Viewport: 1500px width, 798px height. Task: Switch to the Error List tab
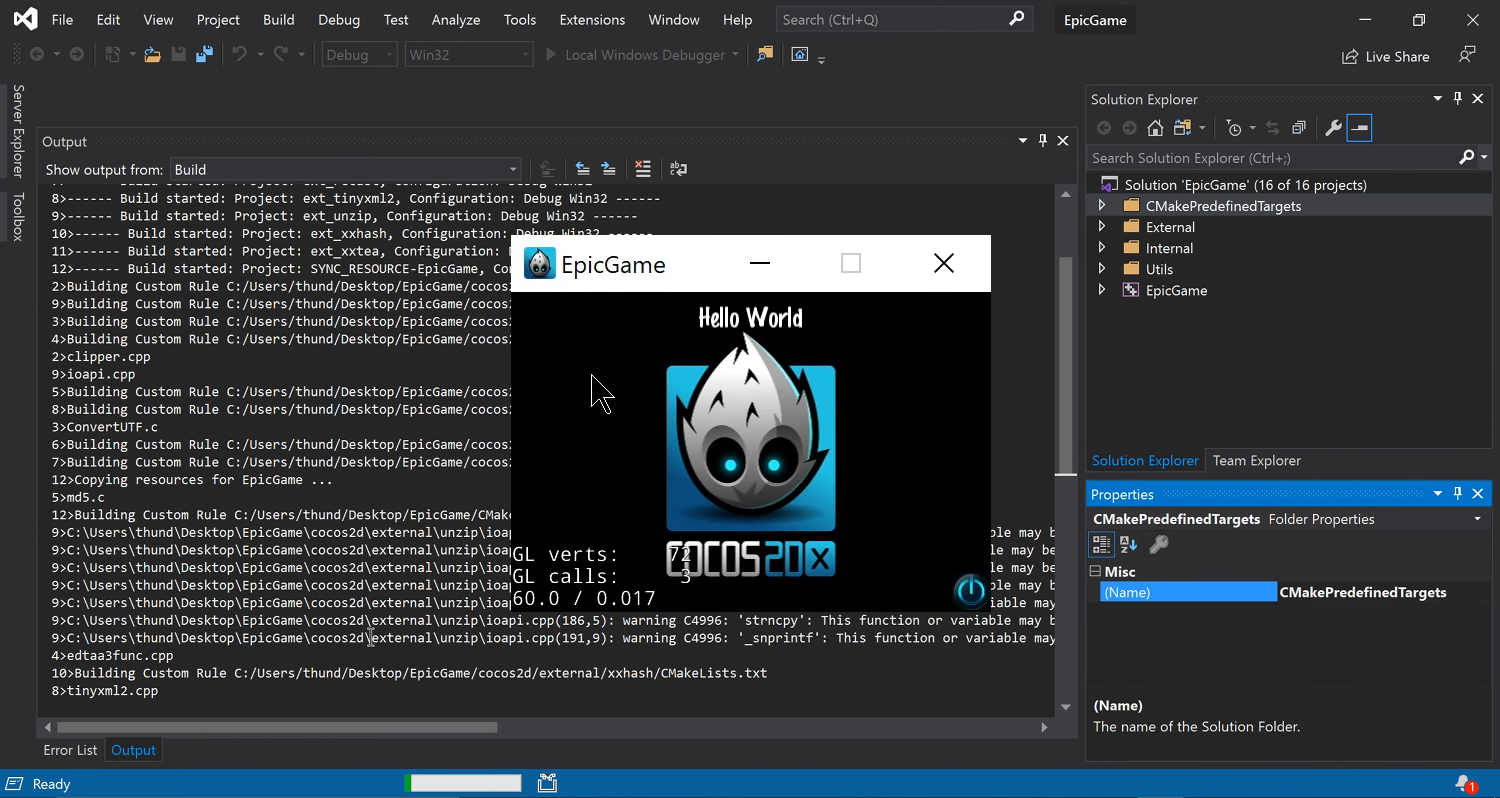(70, 750)
